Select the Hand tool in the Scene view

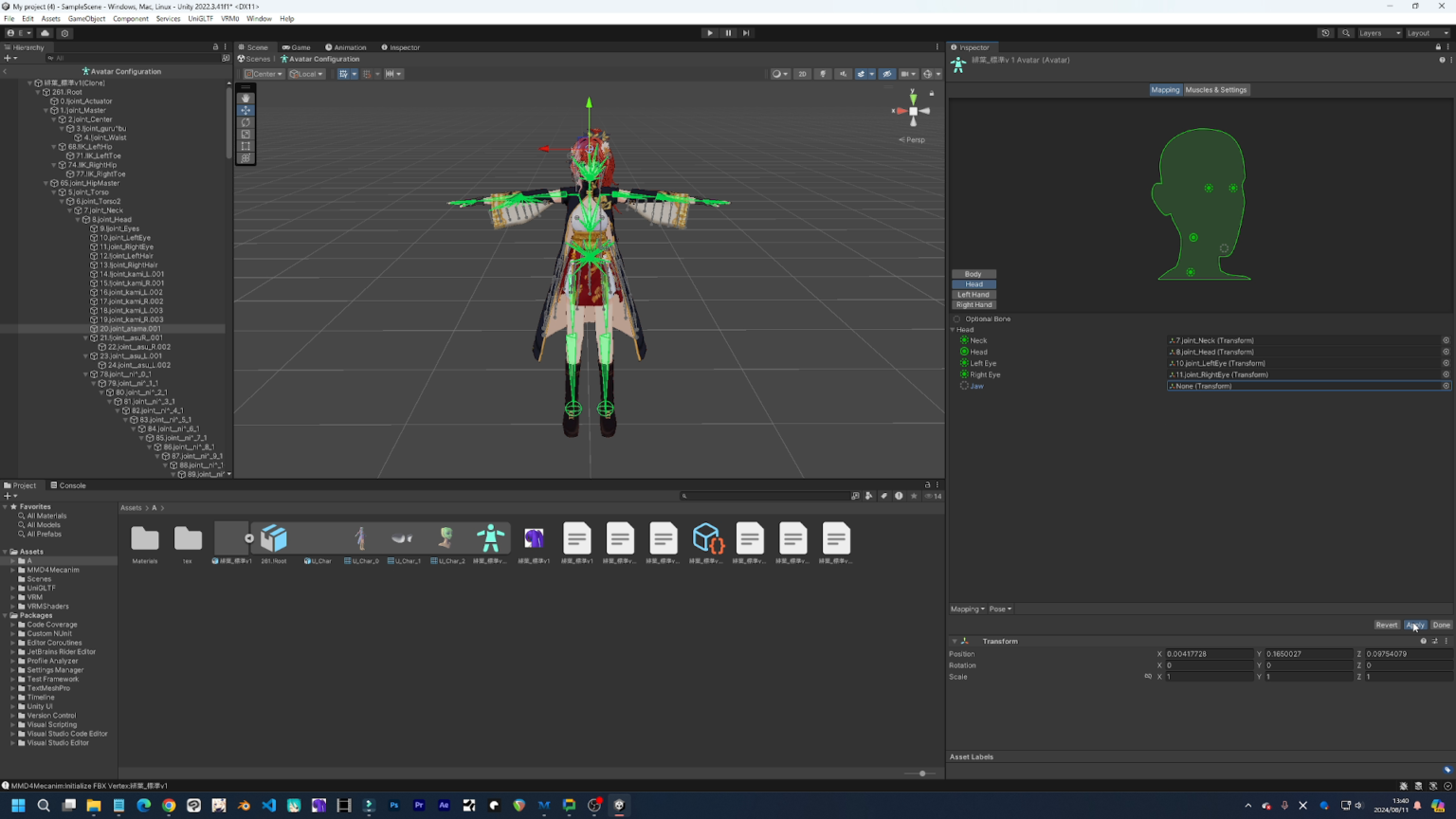pyautogui.click(x=246, y=99)
